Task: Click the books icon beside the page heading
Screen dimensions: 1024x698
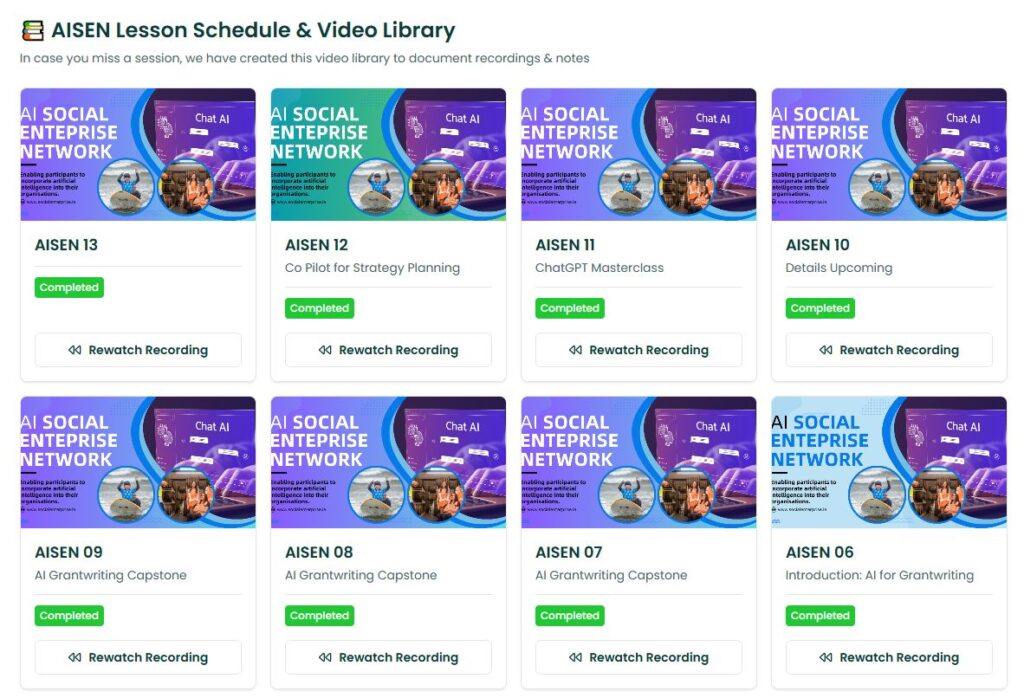Action: (x=33, y=31)
